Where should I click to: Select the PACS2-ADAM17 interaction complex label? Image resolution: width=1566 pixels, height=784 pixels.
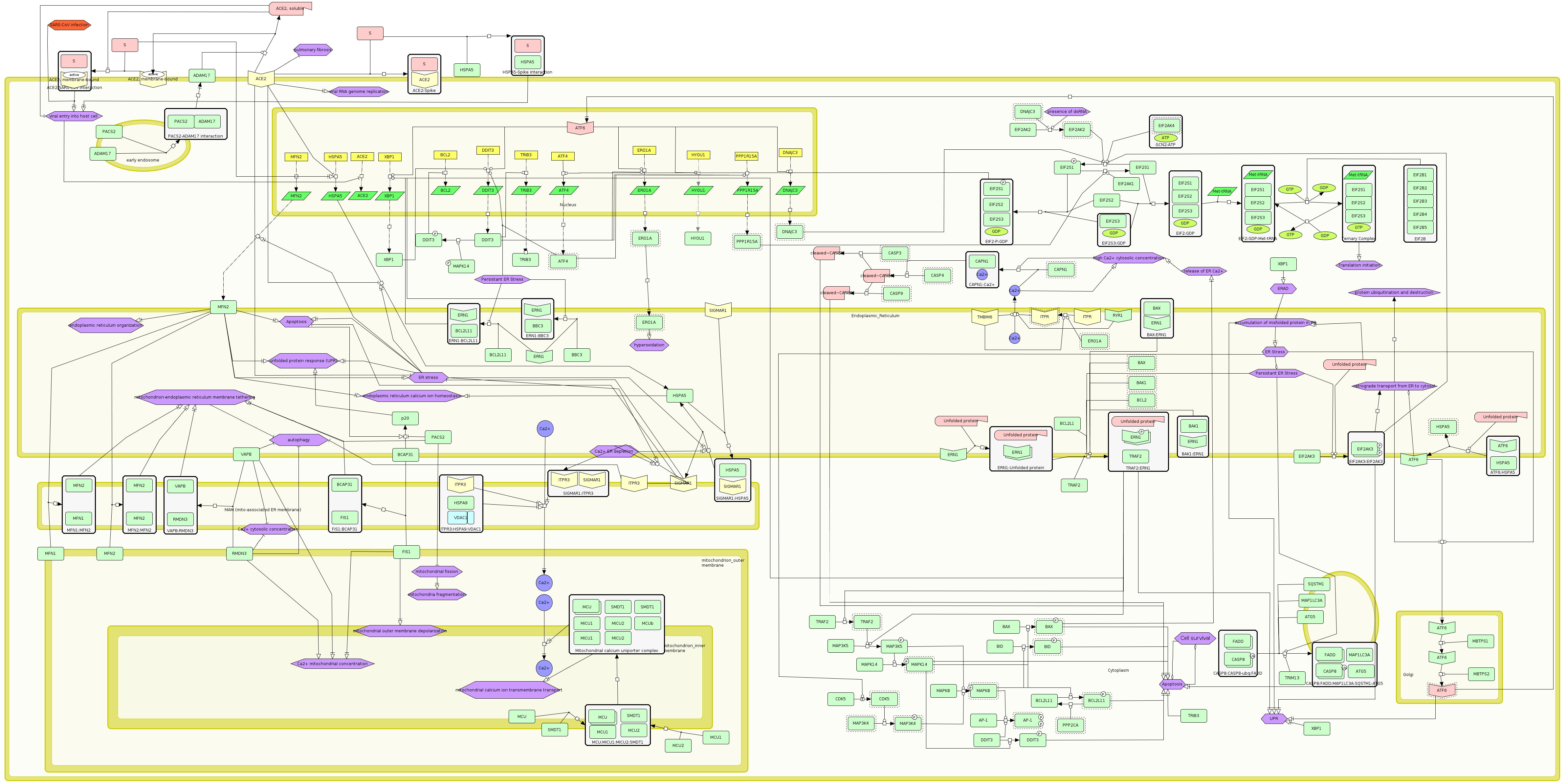(x=195, y=136)
